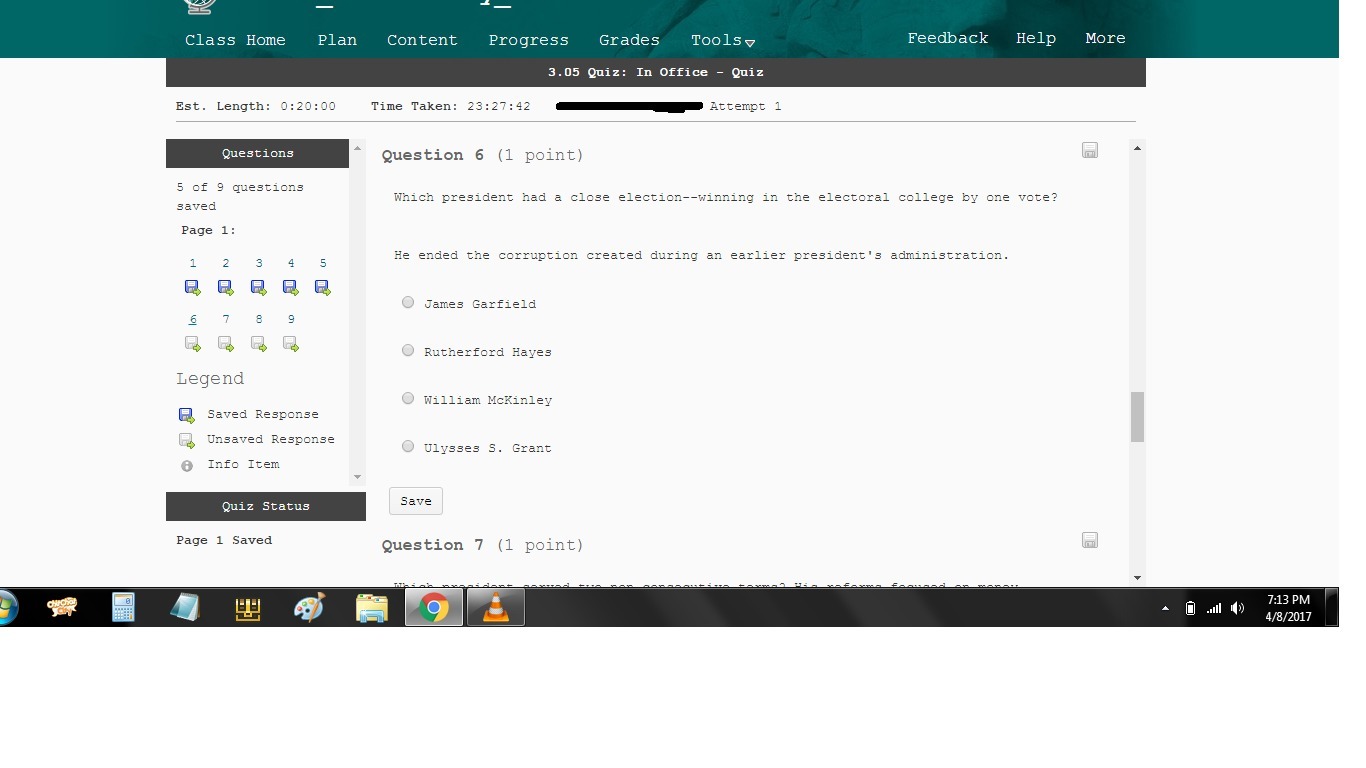Open the Feedback menu item

coord(947,38)
